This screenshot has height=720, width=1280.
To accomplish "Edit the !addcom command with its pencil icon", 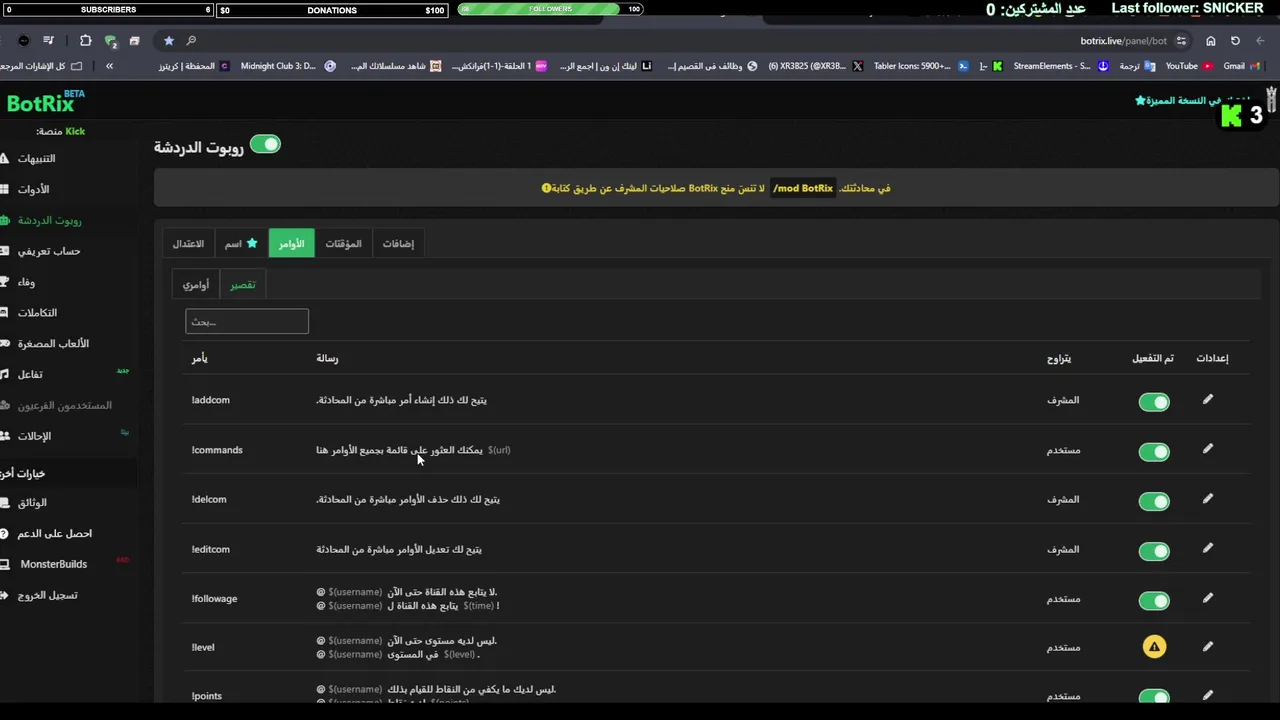I will 1207,399.
